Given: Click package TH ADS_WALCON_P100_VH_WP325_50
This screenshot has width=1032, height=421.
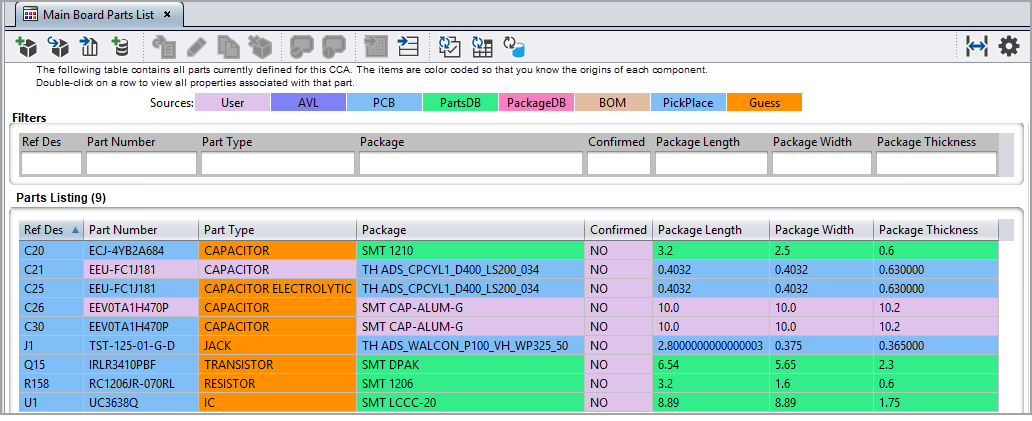Looking at the screenshot, I should tap(471, 345).
